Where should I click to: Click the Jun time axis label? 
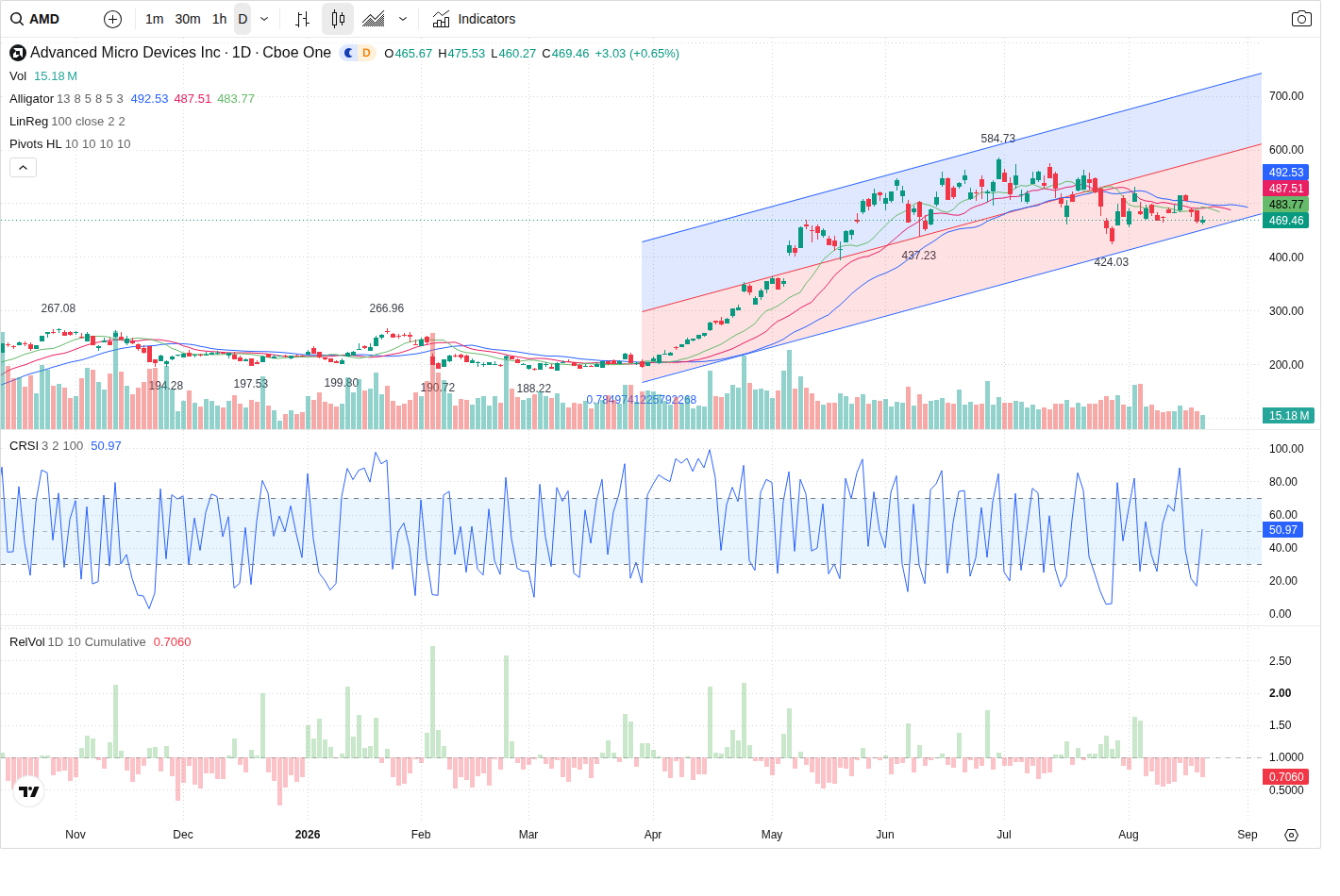885,835
